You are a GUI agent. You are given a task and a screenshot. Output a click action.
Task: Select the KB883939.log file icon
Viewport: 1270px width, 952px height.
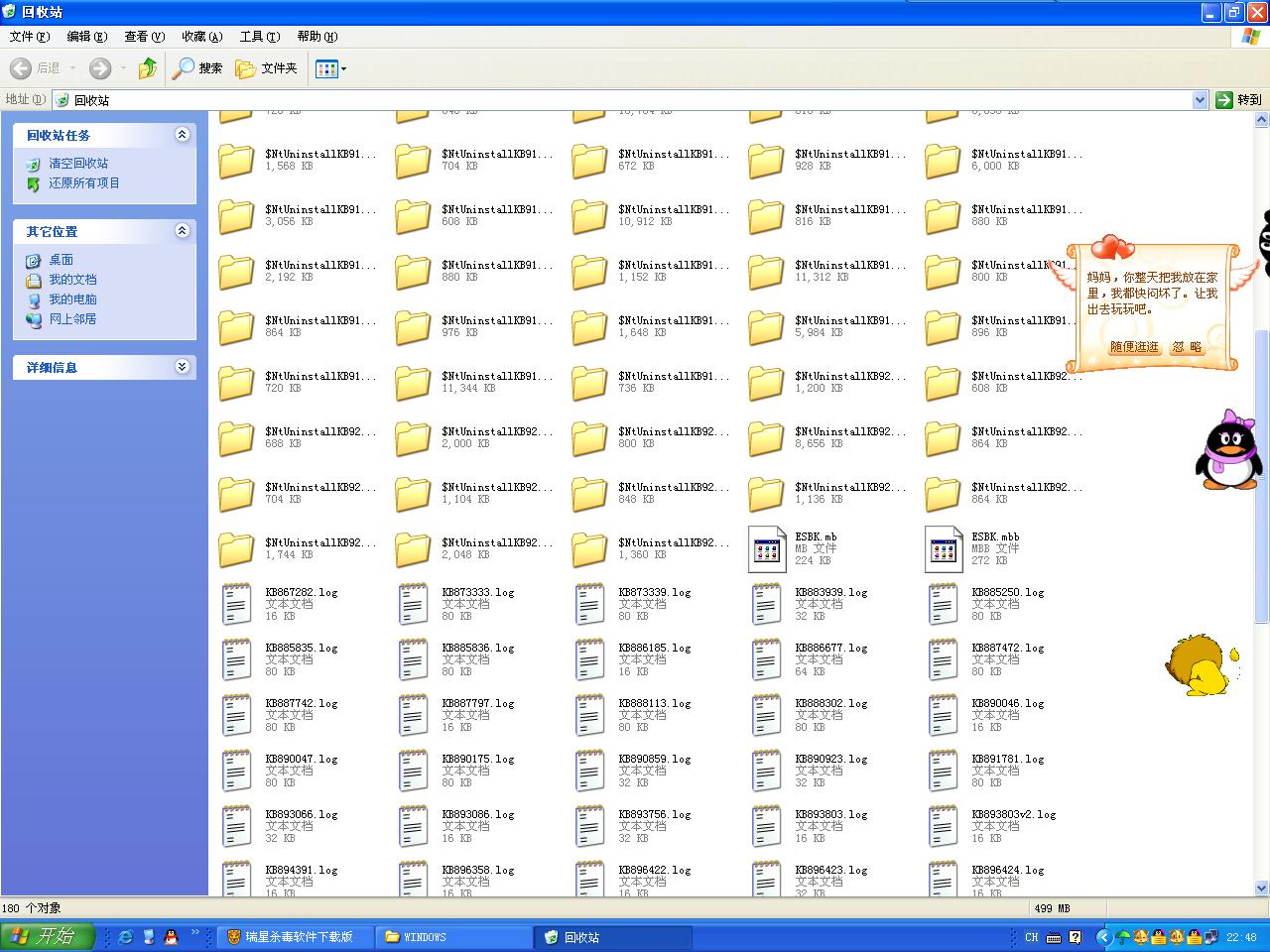[x=767, y=605]
